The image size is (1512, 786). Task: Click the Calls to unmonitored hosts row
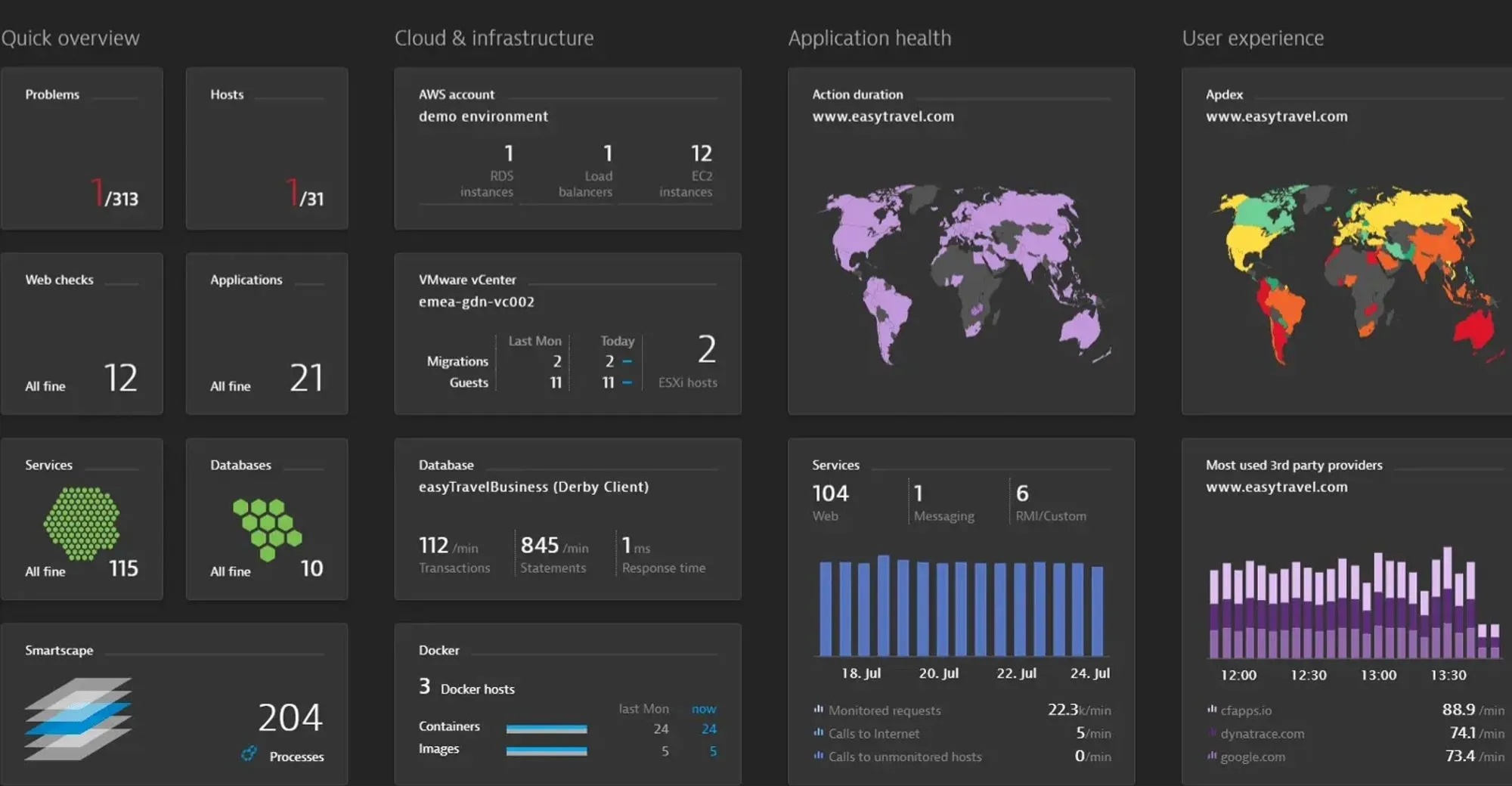coord(962,756)
